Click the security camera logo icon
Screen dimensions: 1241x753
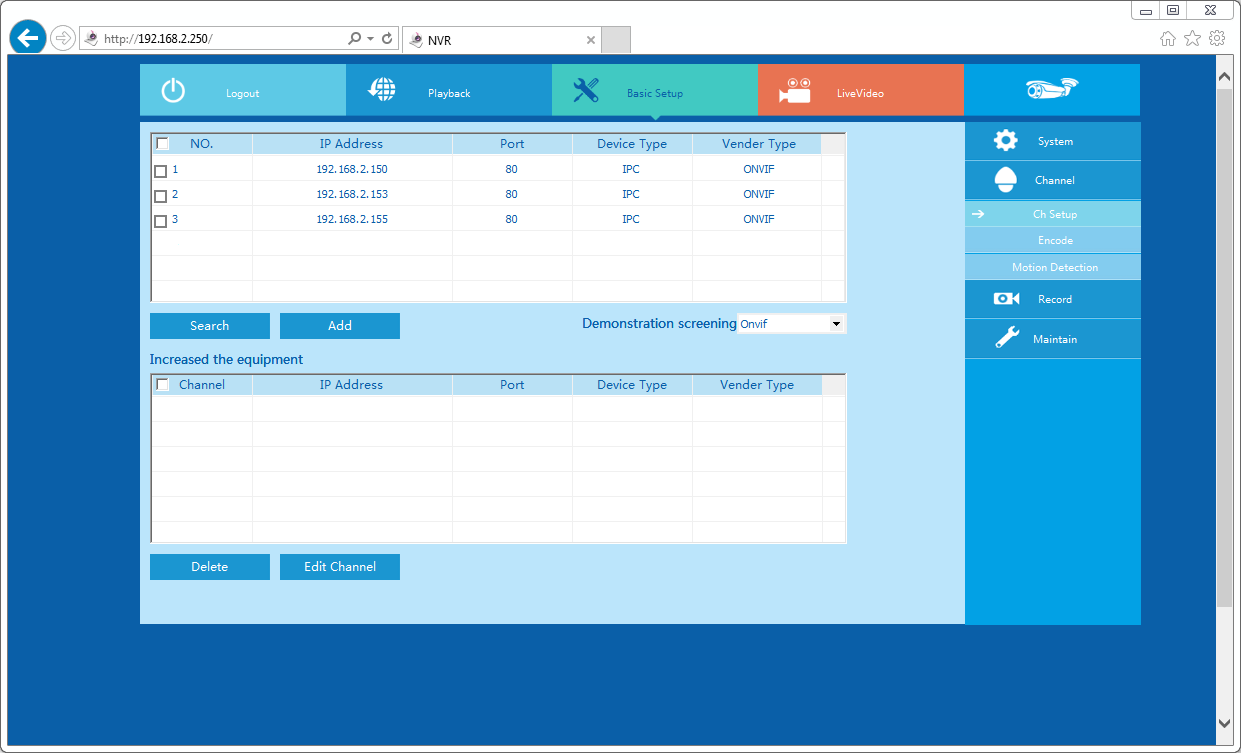click(x=1052, y=88)
